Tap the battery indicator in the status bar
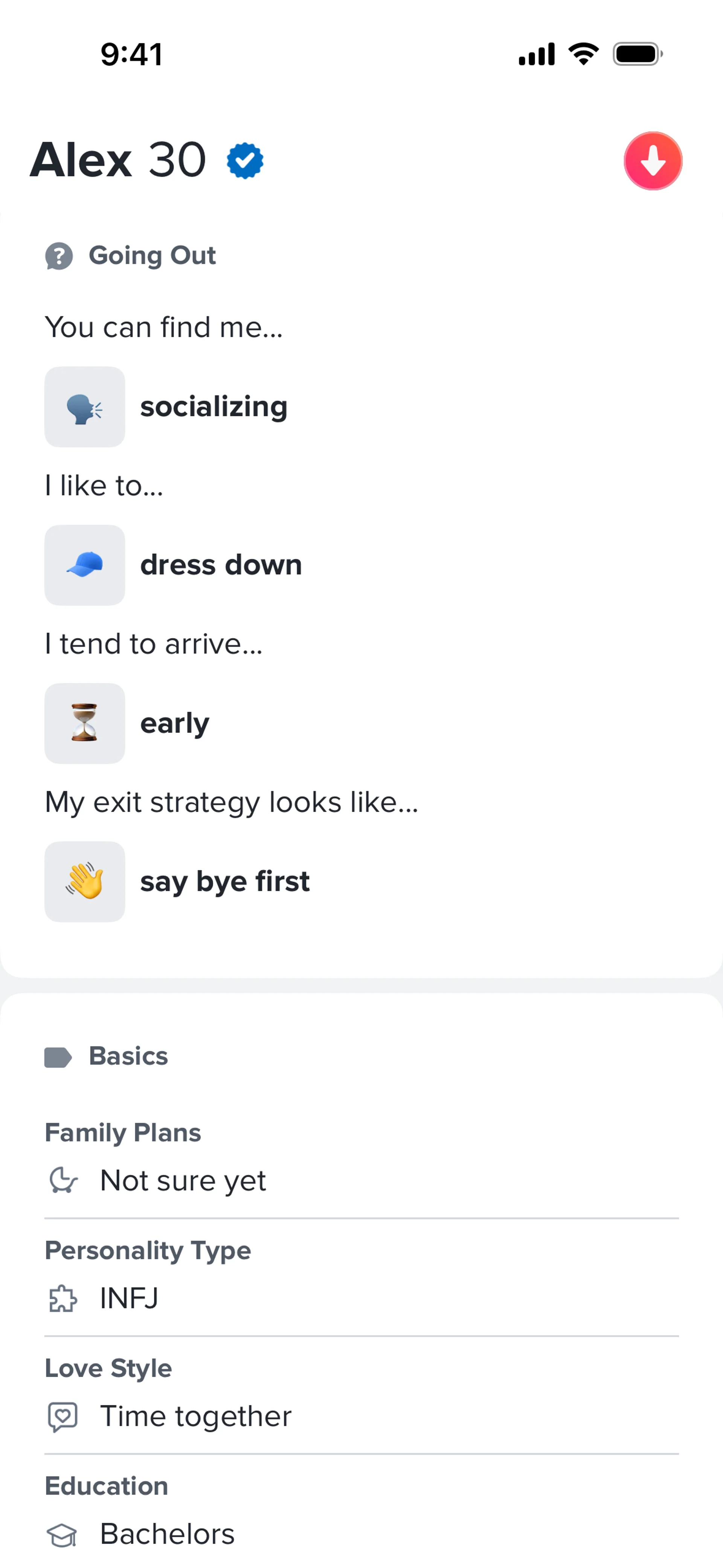This screenshot has height=1568, width=723. coord(637,54)
